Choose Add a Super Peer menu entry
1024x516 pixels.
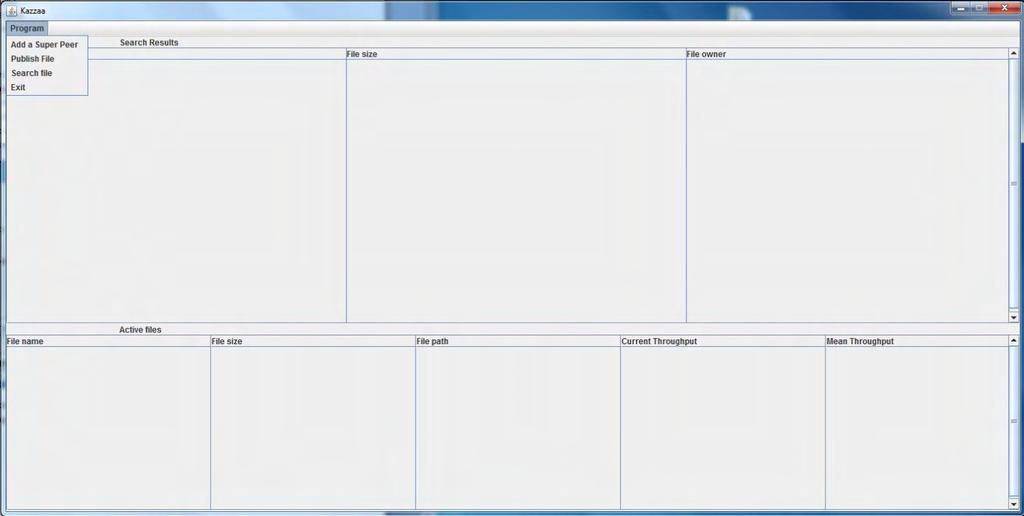coord(47,45)
